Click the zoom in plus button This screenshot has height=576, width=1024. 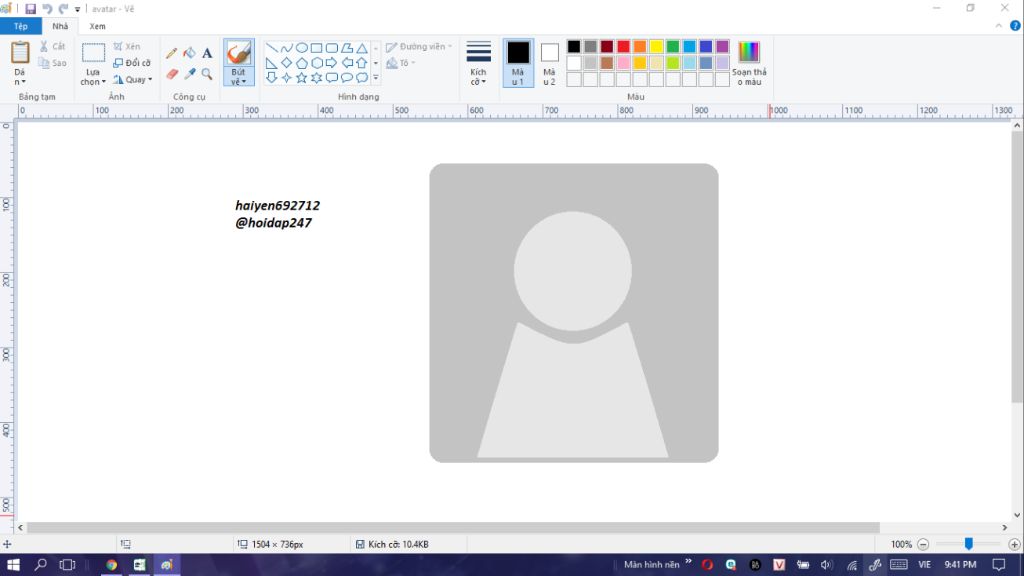click(1014, 544)
